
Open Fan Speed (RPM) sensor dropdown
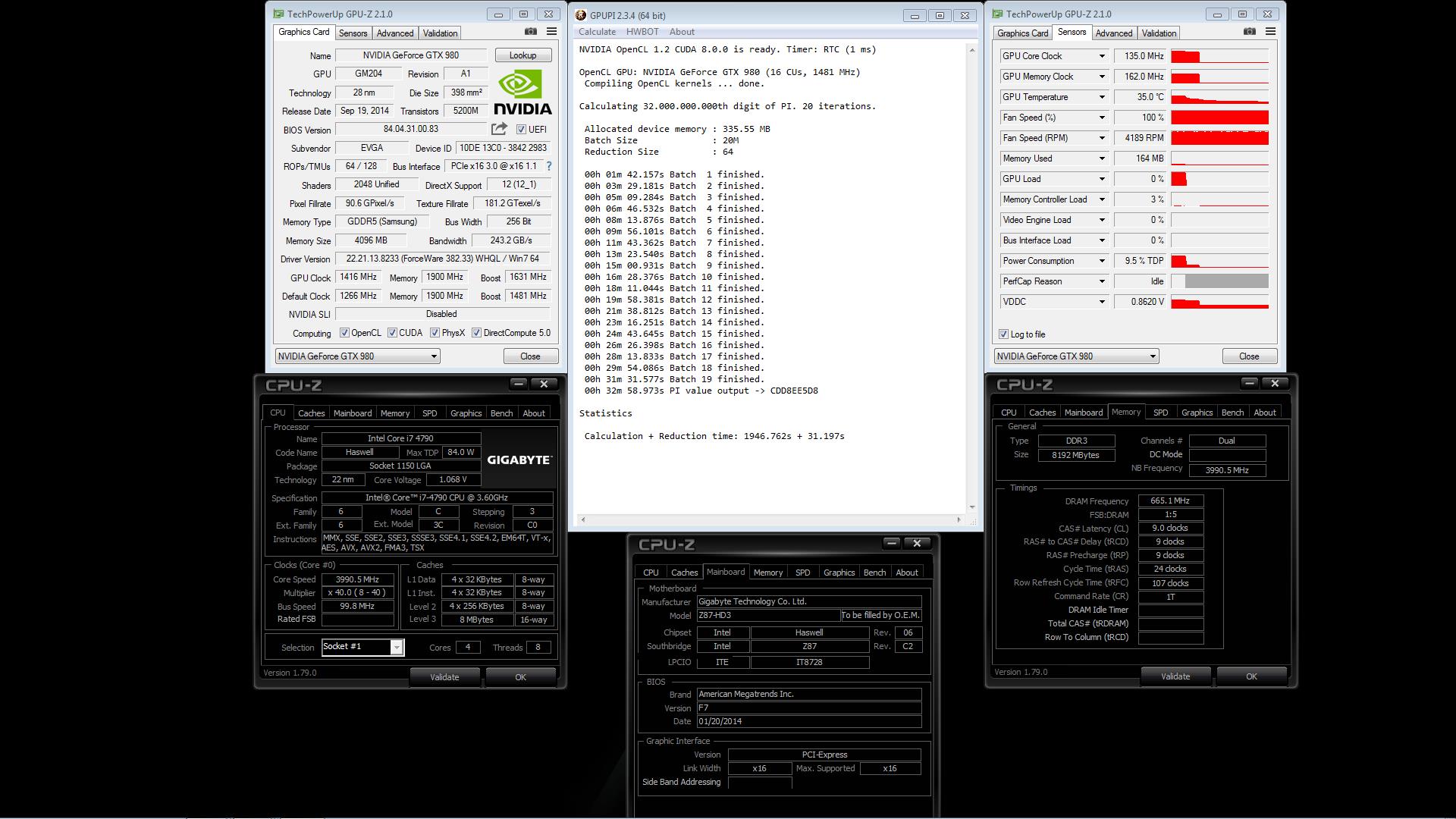(1102, 138)
